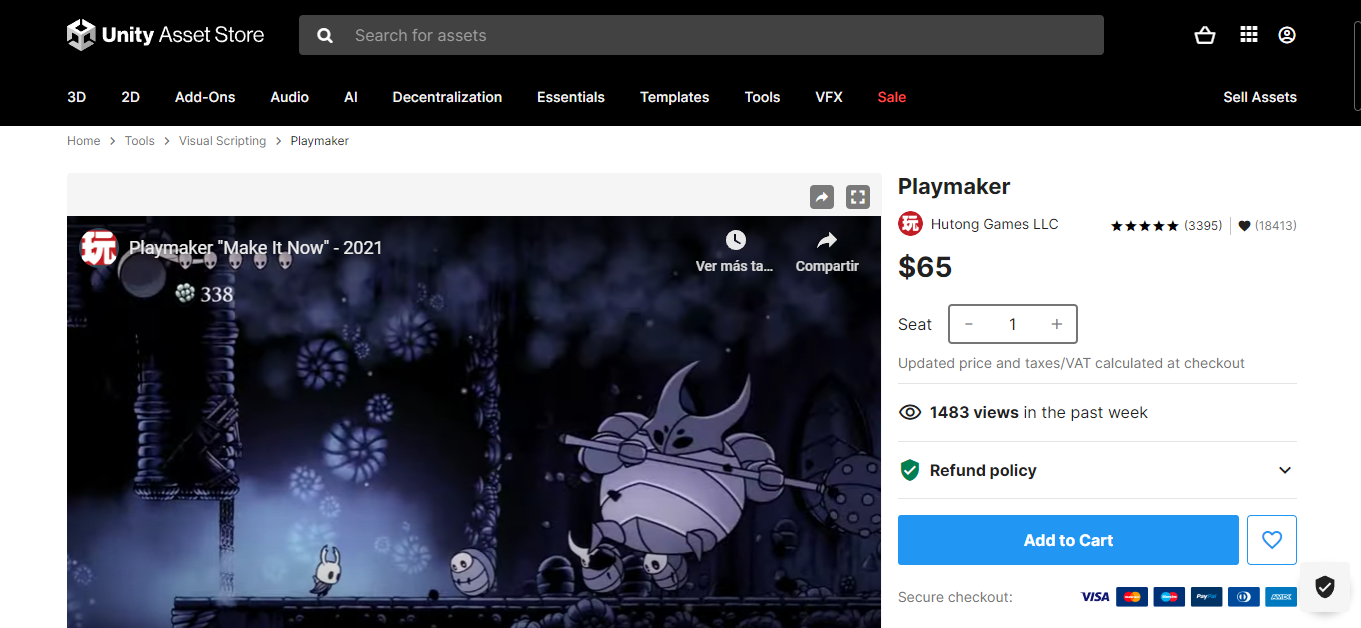Click the Unity Asset Store logo

click(x=166, y=35)
